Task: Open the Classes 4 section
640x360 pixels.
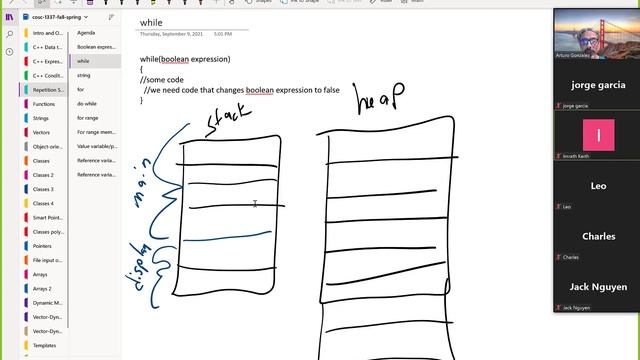Action: (x=44, y=203)
